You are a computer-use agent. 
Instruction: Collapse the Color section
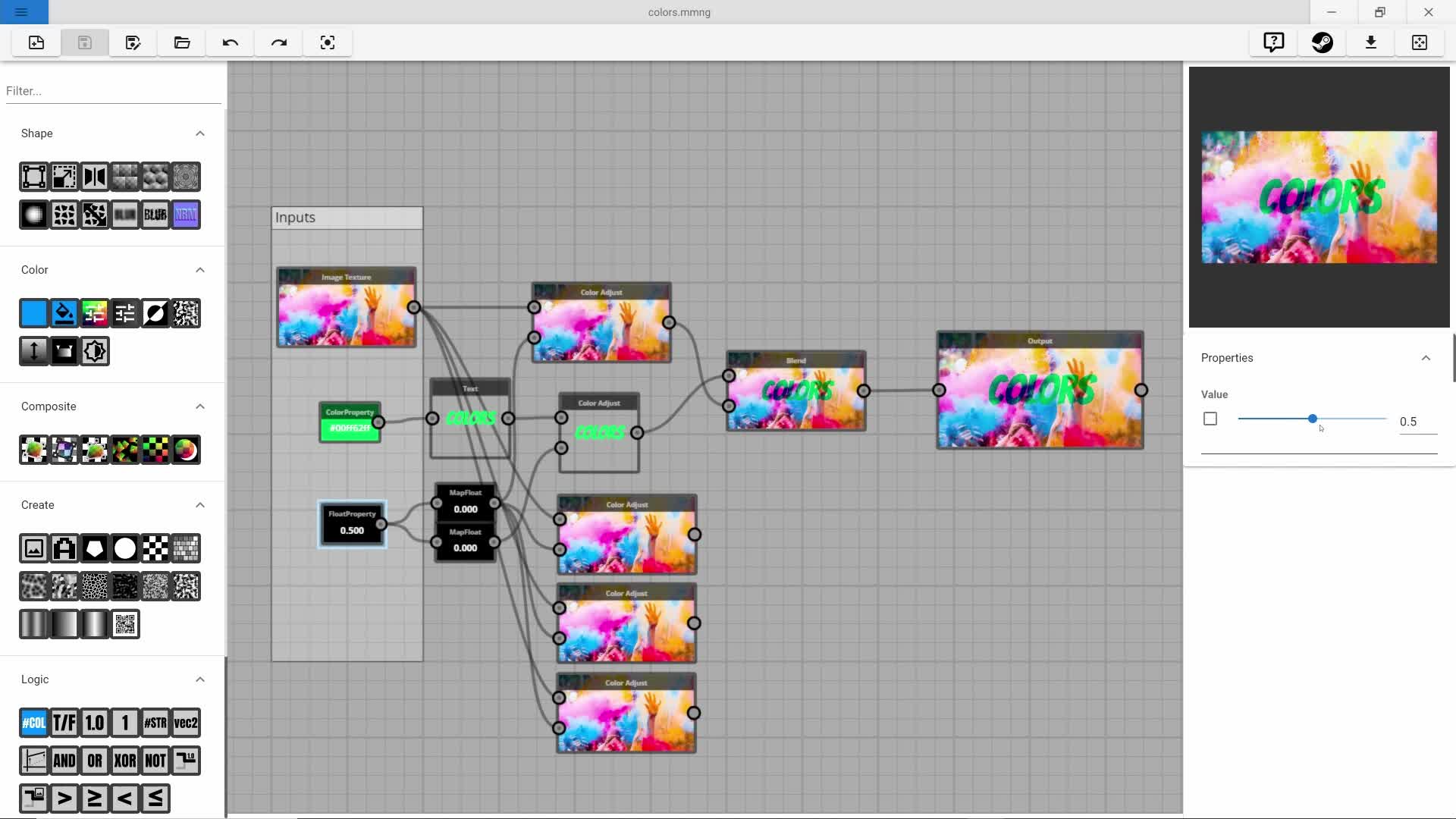(x=200, y=270)
